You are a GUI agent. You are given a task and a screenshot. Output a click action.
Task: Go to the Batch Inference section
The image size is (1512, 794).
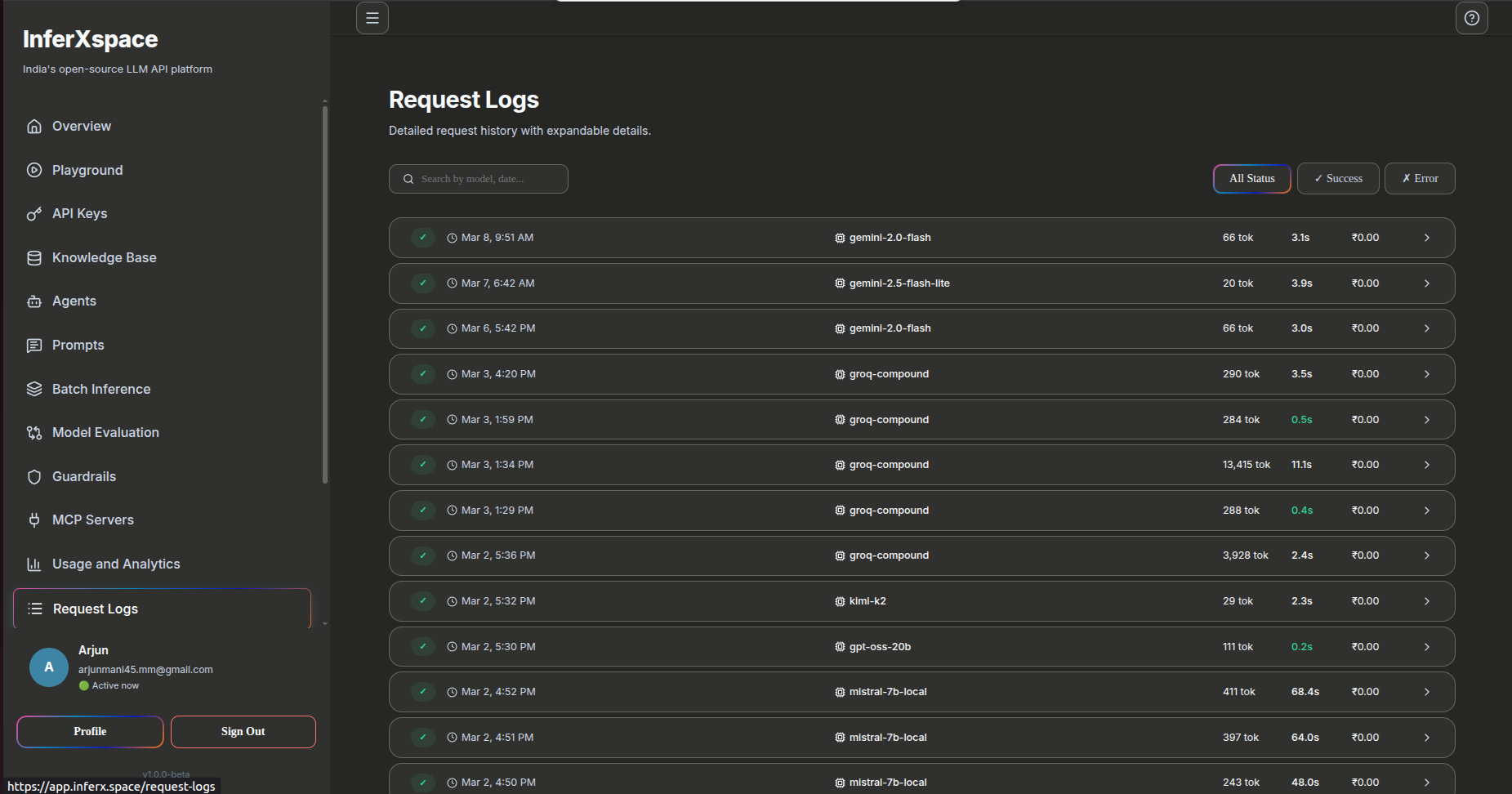(x=162, y=389)
